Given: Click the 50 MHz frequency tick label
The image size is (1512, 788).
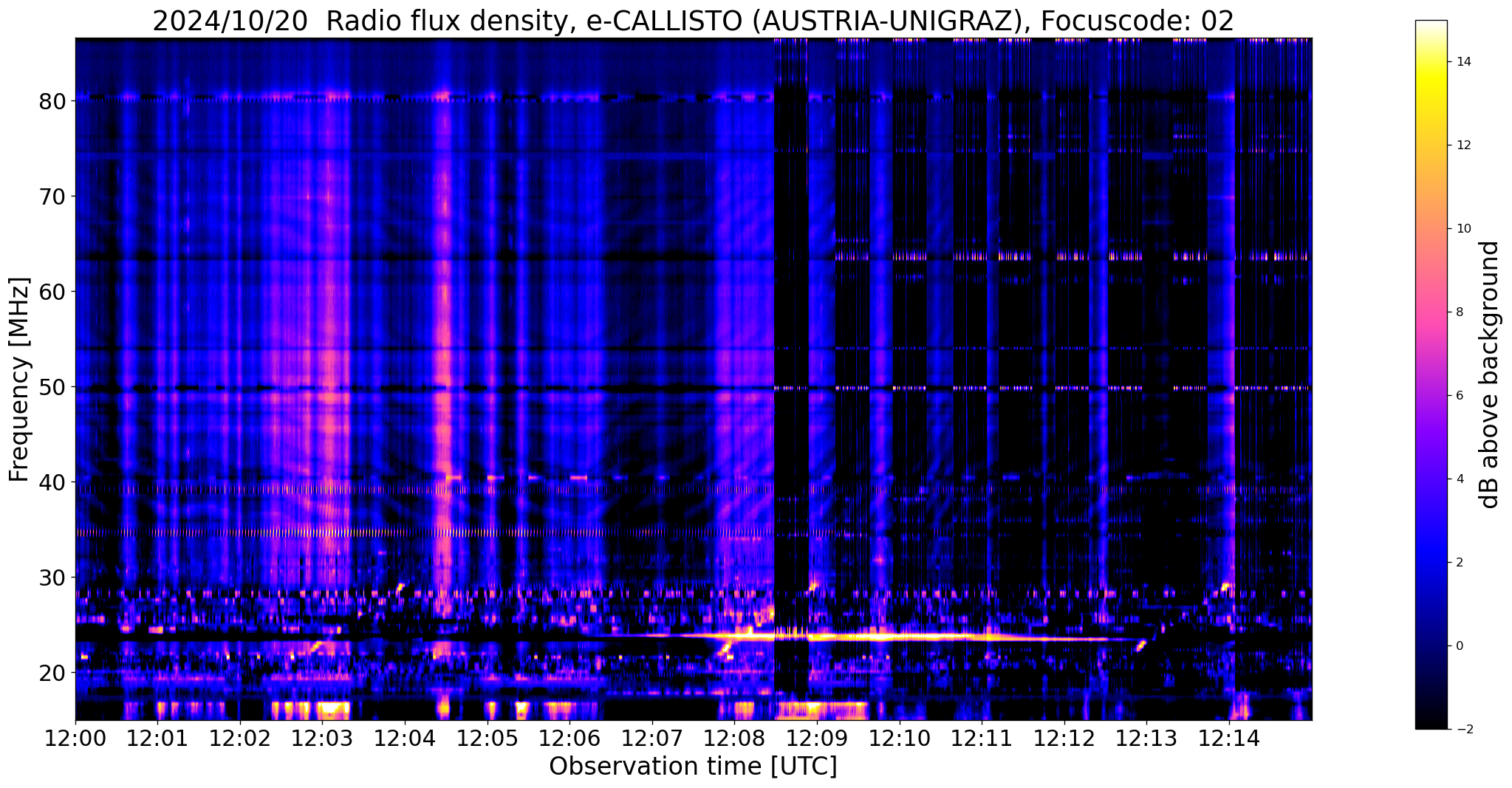Looking at the screenshot, I should click(52, 387).
